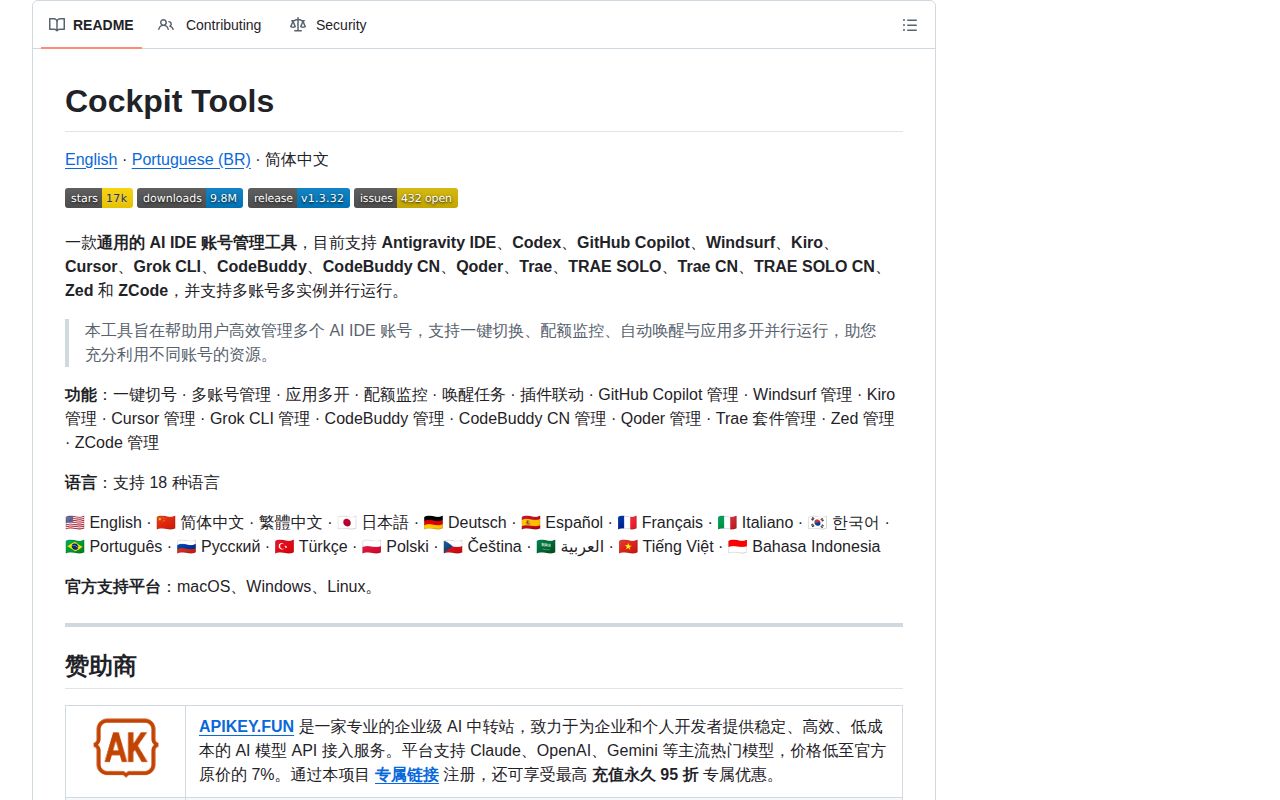Click the AK sponsor logo
The image size is (1280, 800).
[126, 747]
